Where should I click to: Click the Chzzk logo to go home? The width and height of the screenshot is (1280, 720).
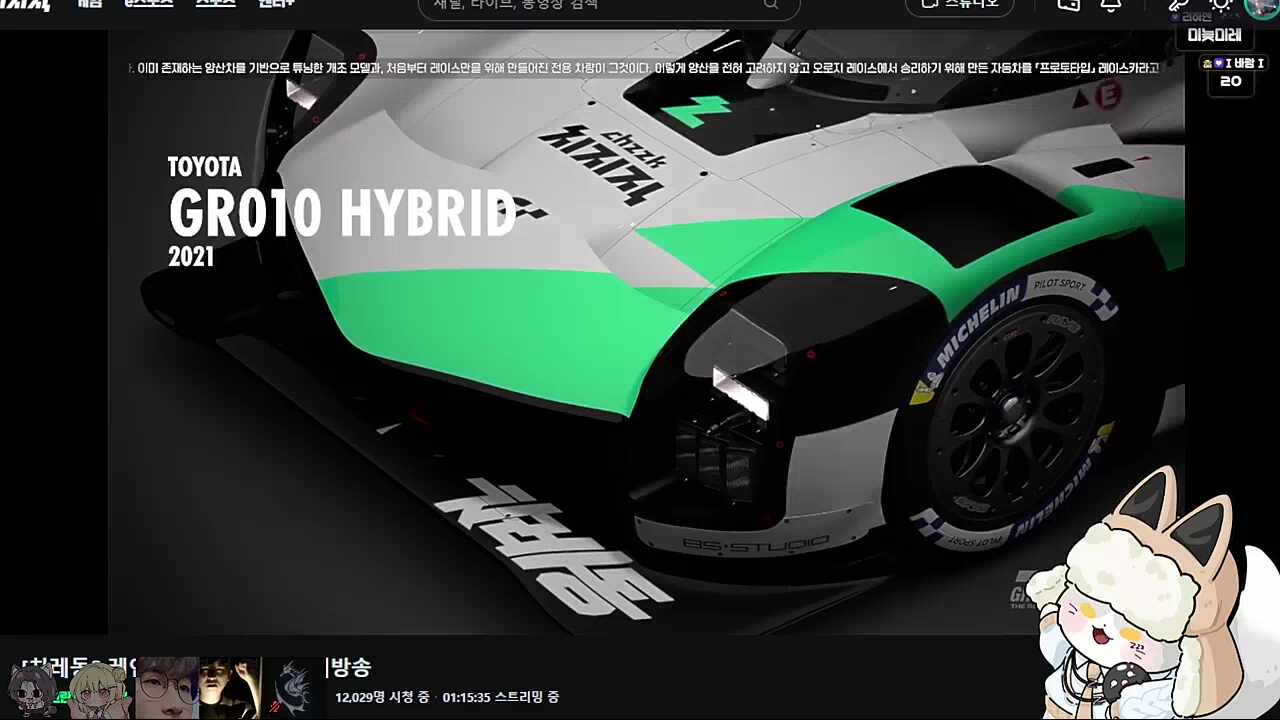[x=25, y=4]
